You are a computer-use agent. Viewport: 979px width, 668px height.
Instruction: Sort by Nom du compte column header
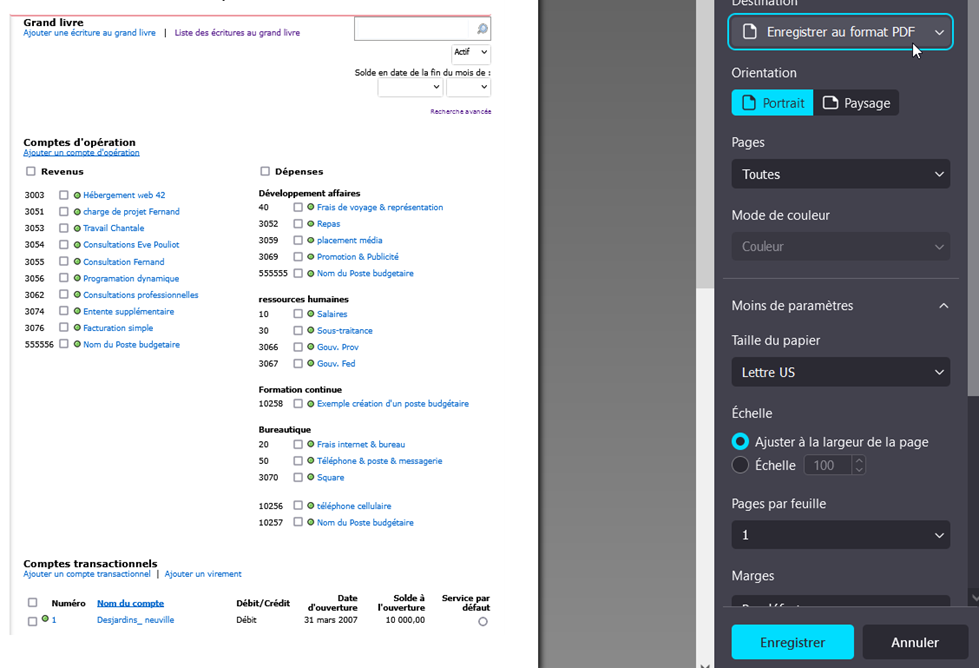130,603
